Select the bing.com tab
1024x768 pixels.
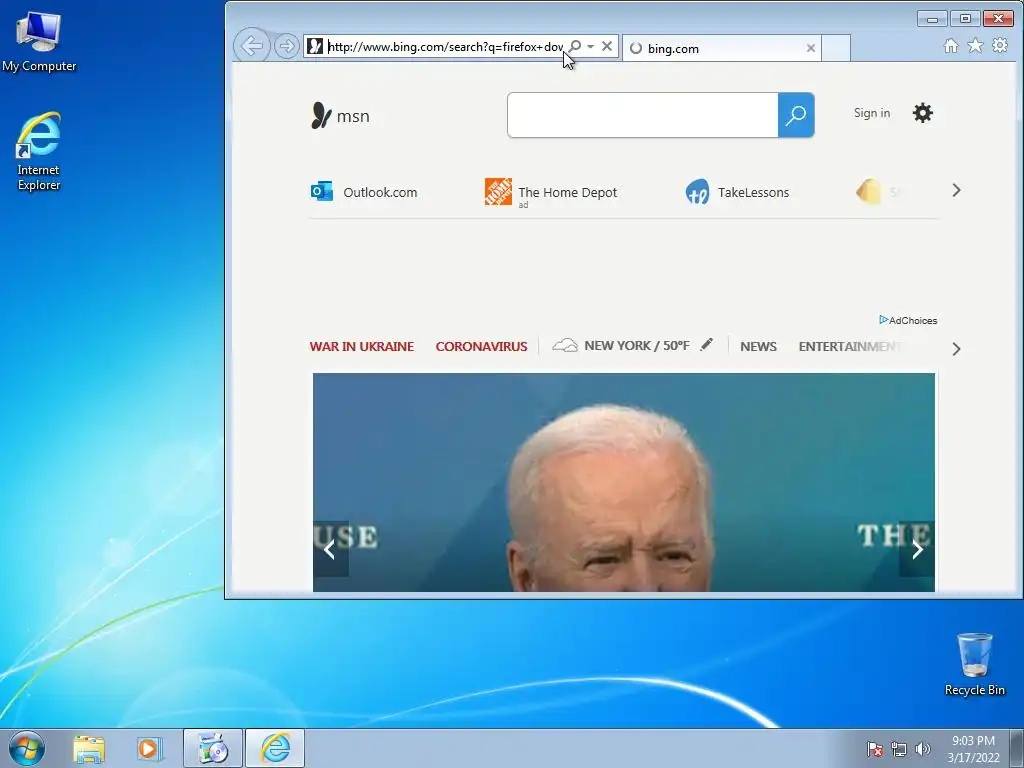click(x=722, y=48)
